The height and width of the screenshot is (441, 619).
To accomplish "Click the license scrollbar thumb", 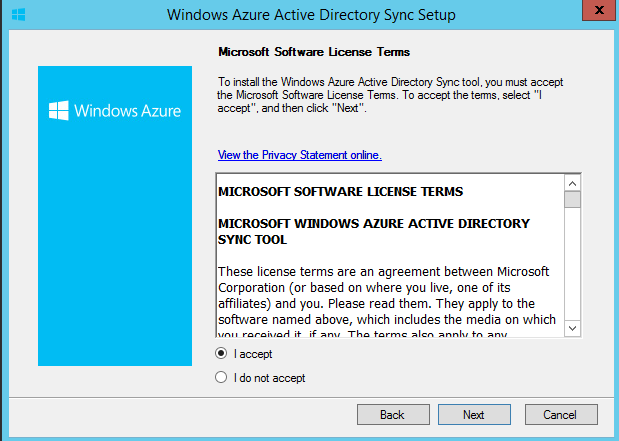I will (572, 199).
